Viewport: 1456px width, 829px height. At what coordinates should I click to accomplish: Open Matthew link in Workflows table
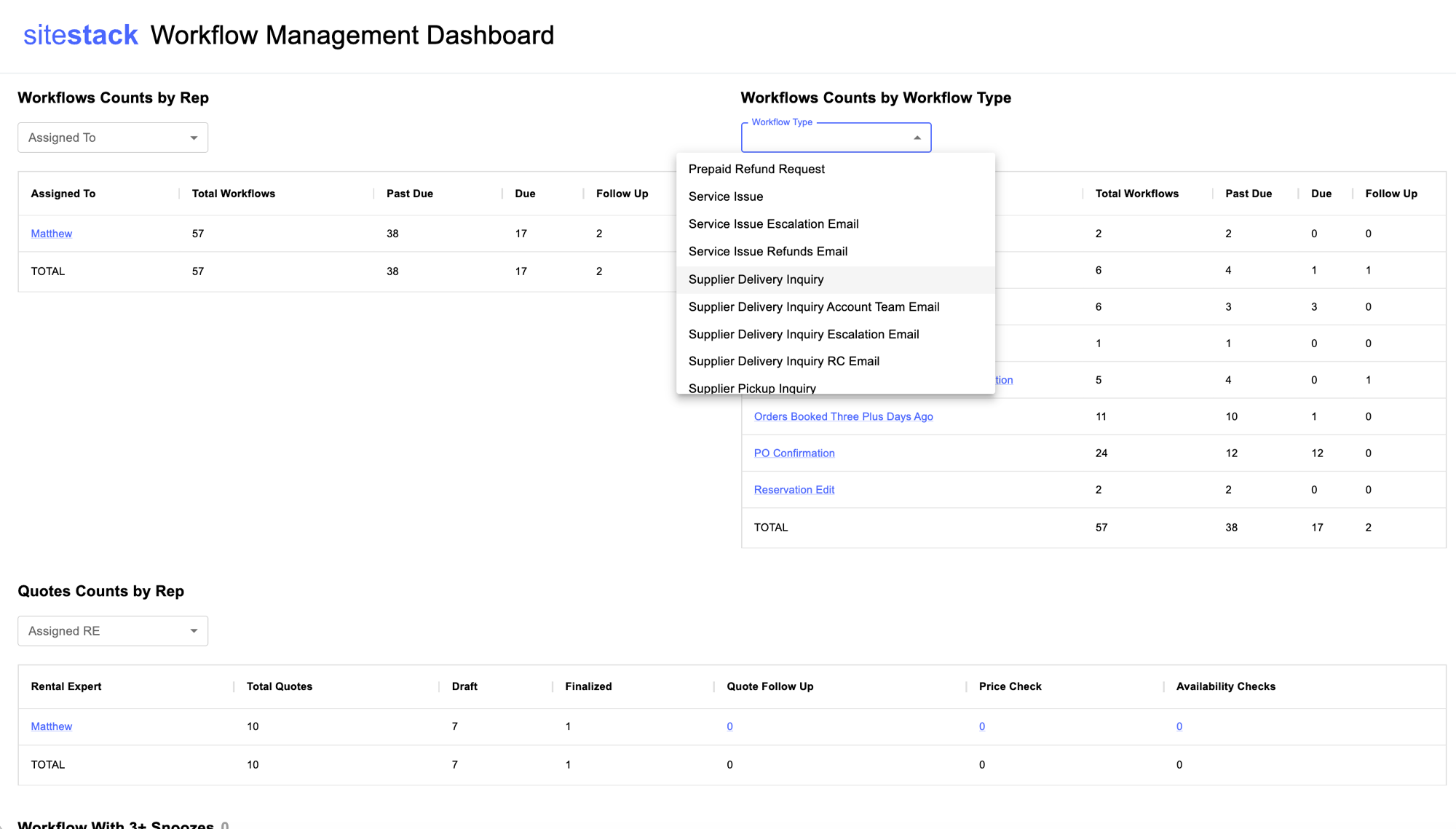click(x=51, y=234)
